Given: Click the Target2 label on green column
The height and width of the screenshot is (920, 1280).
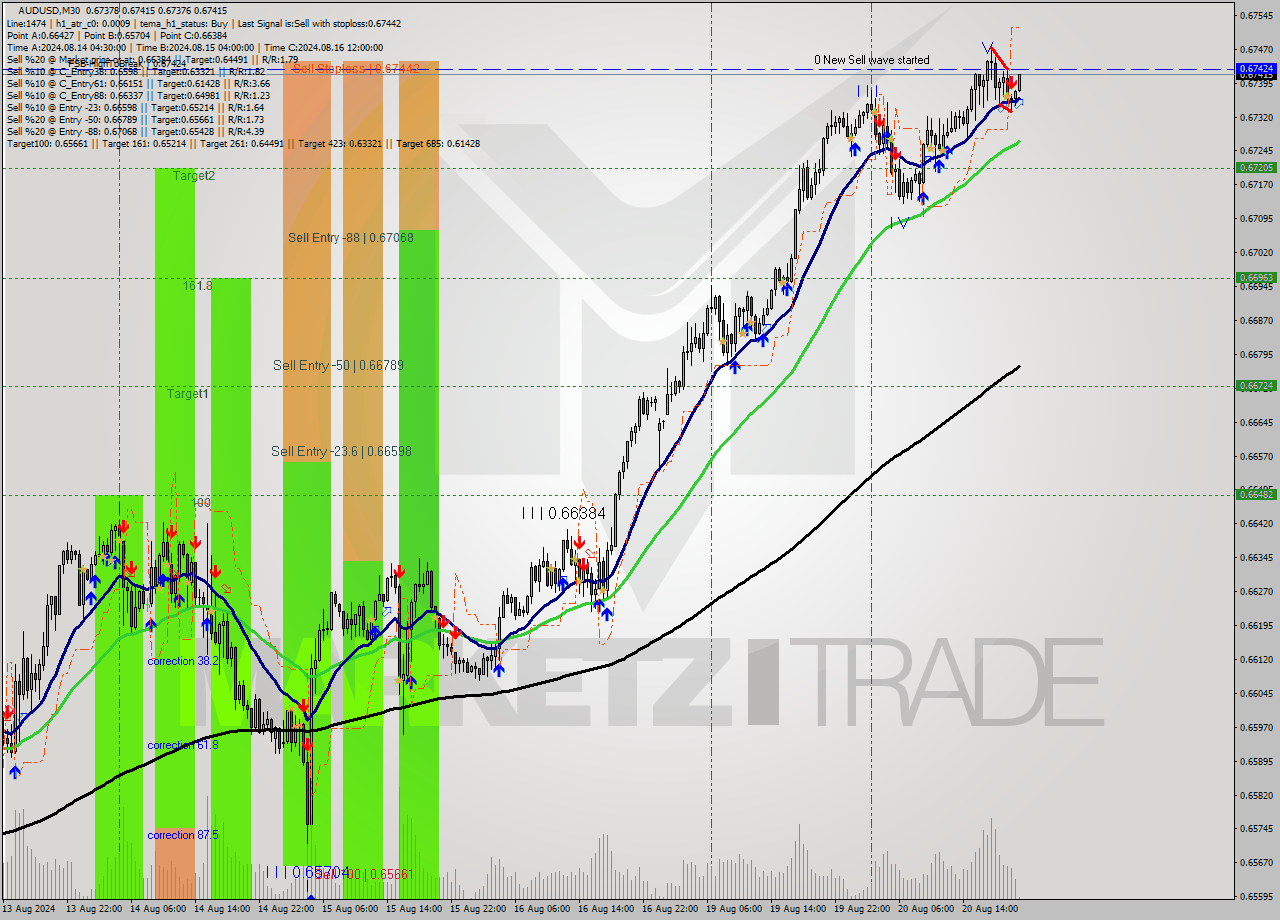Looking at the screenshot, I should pyautogui.click(x=193, y=176).
